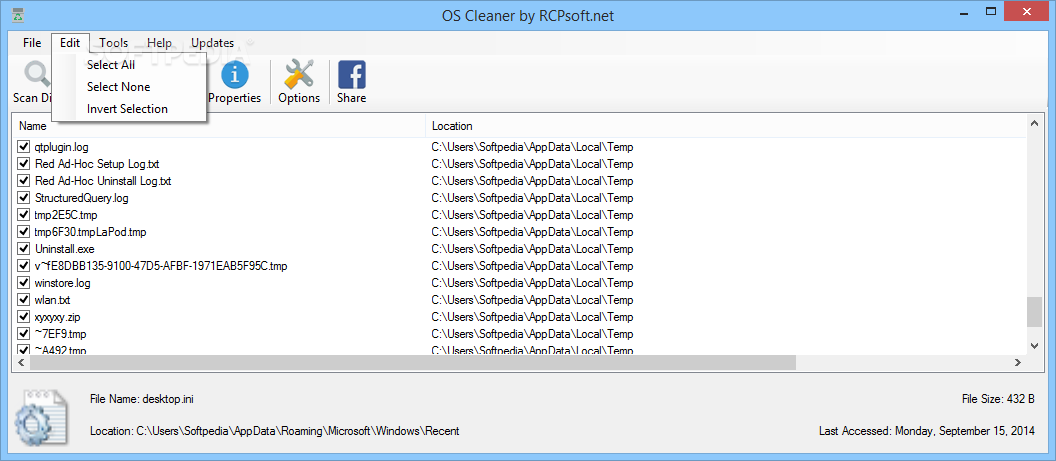Click the vertical scrollbar up arrow
Viewport: 1056px width, 461px height.
point(1034,122)
